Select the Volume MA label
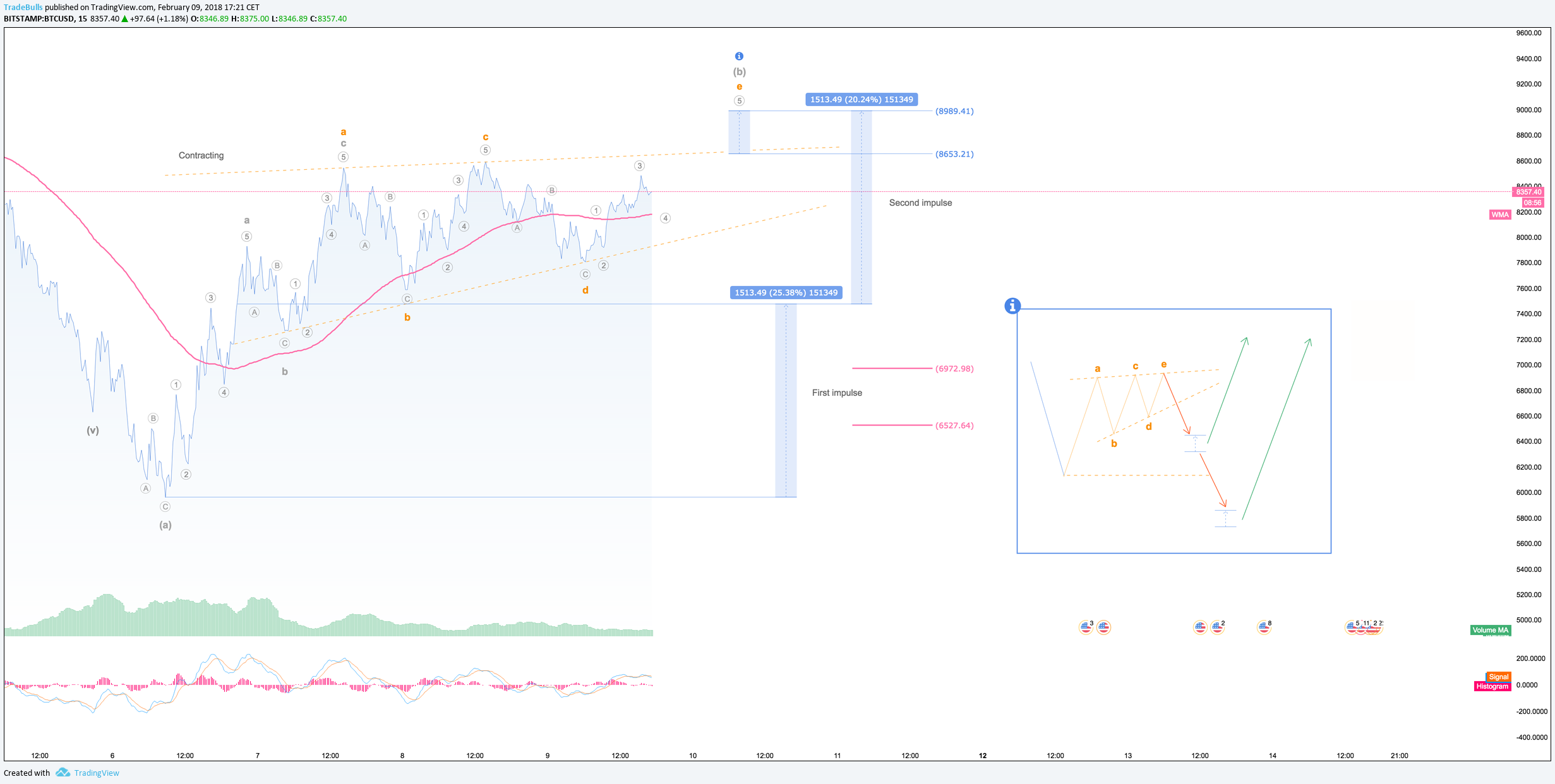 [x=1490, y=630]
